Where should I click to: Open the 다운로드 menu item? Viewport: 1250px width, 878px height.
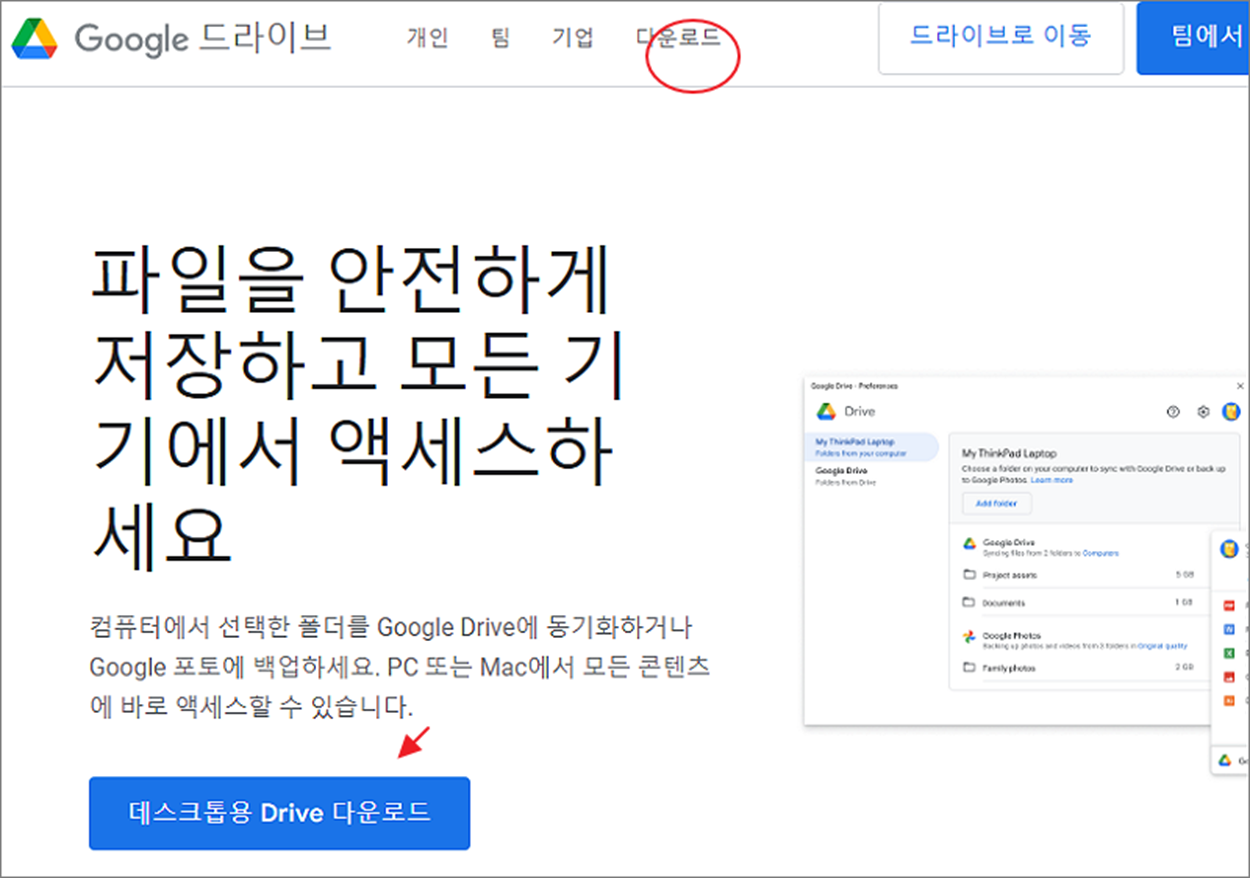678,38
